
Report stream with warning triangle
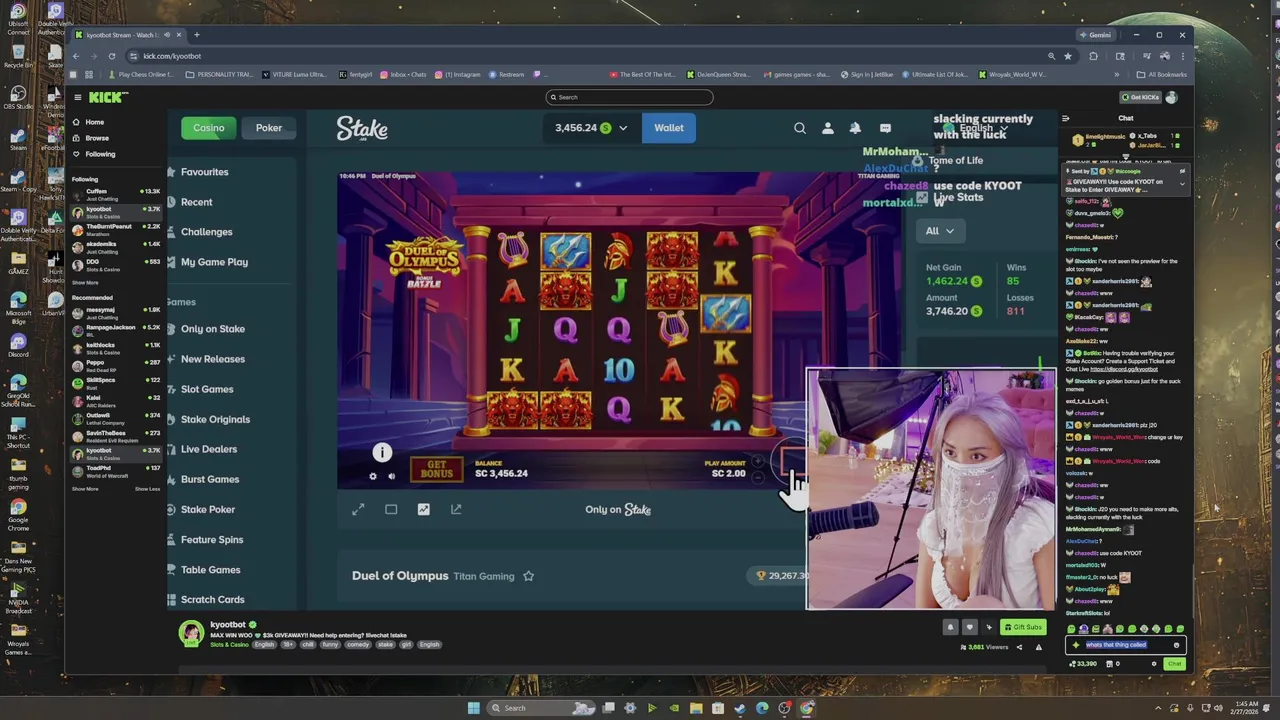[x=1038, y=647]
